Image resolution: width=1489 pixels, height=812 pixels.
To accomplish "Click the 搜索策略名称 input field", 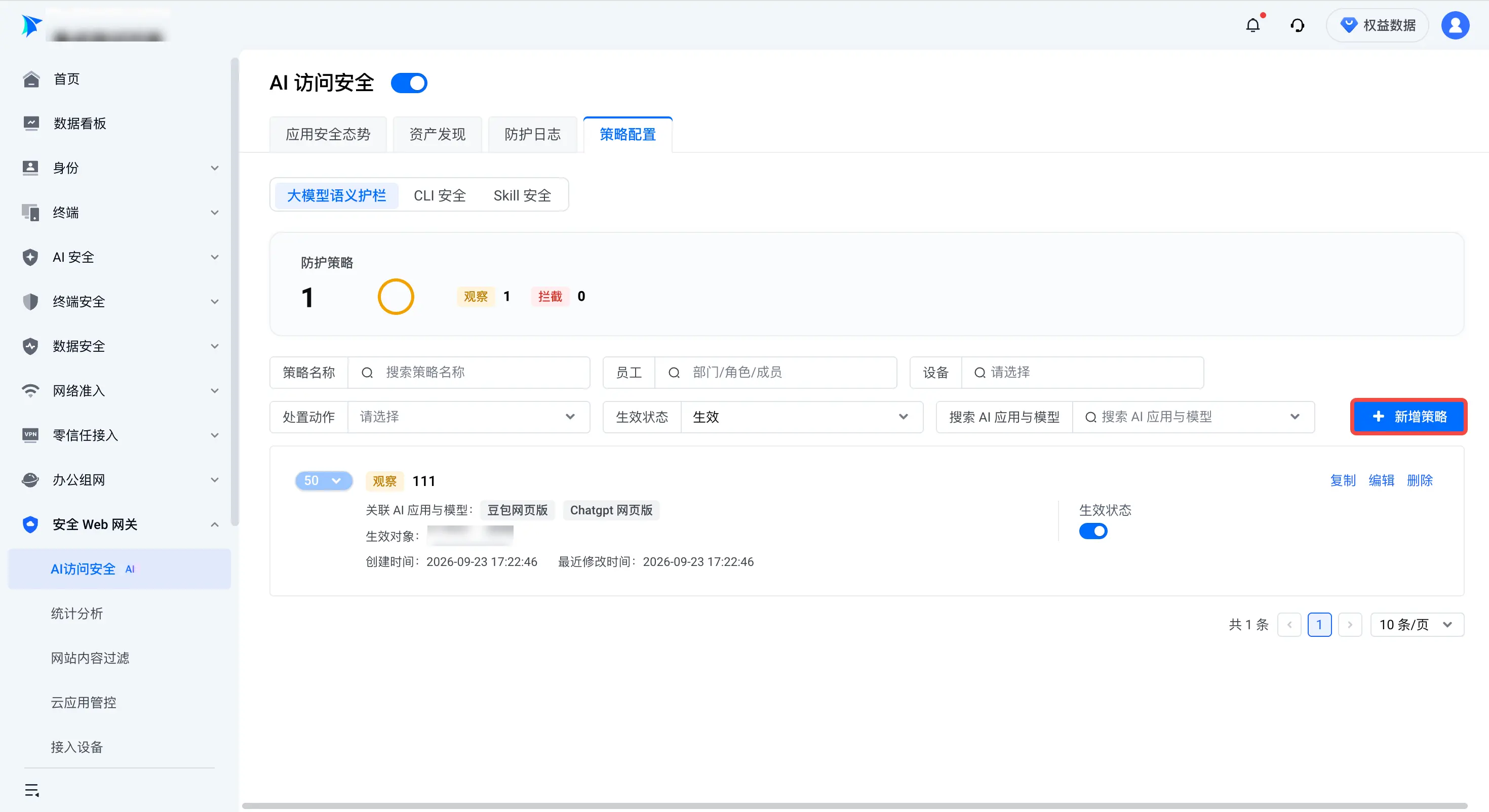I will coord(469,372).
